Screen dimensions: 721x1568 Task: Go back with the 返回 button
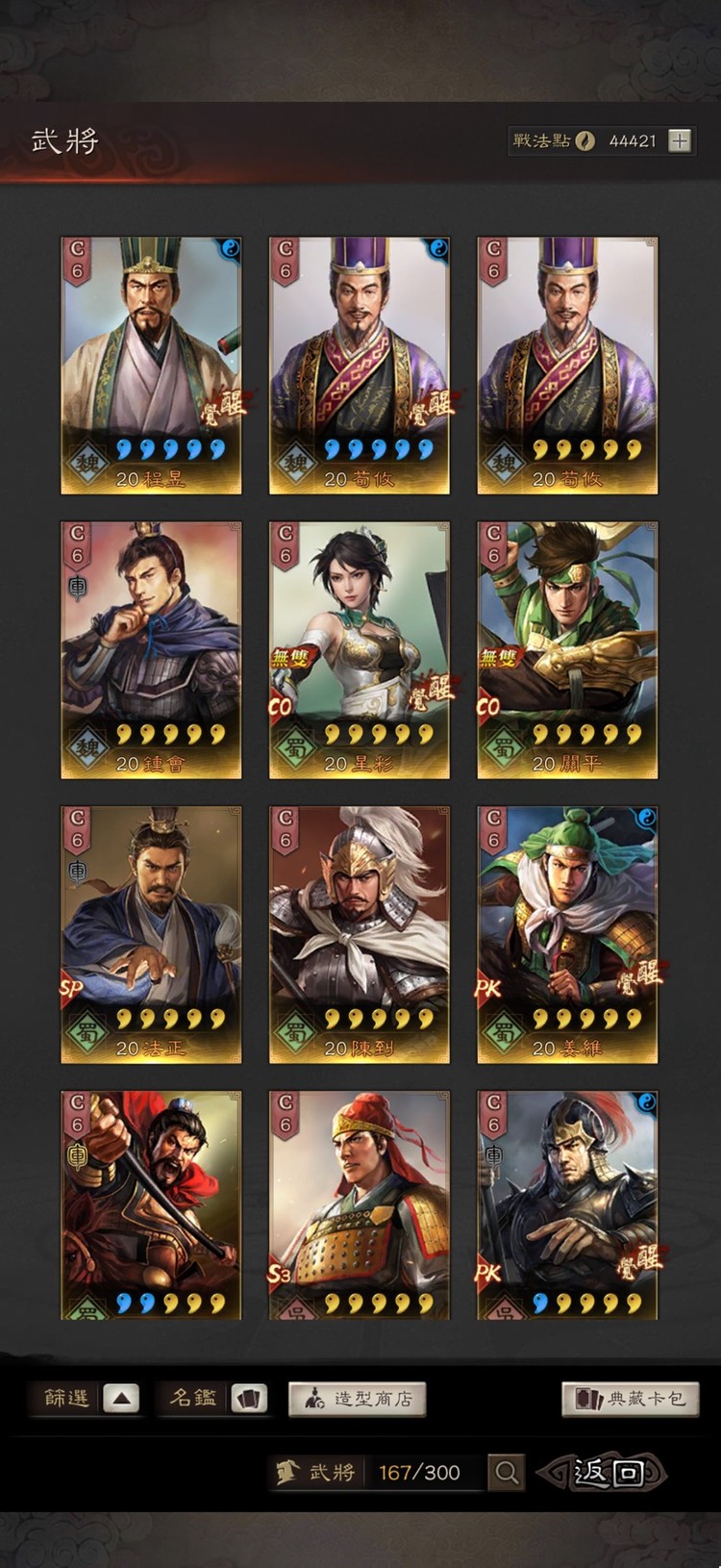tap(603, 1472)
